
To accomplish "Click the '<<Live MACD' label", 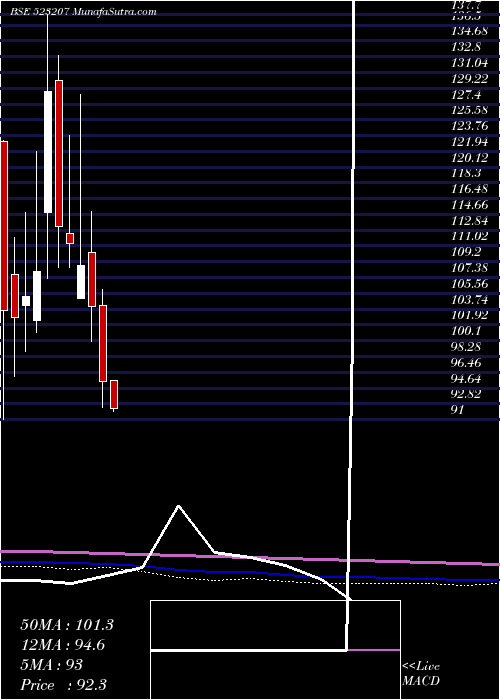I will (421, 674).
